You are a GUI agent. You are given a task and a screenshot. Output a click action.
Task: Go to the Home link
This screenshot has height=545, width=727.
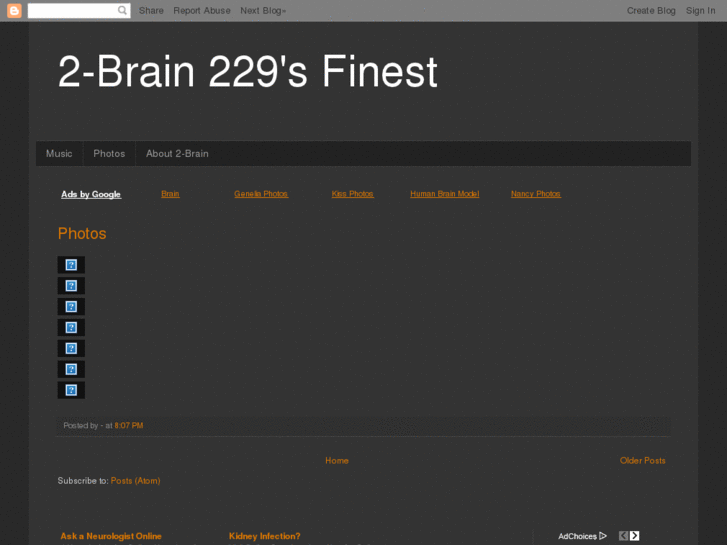click(337, 461)
